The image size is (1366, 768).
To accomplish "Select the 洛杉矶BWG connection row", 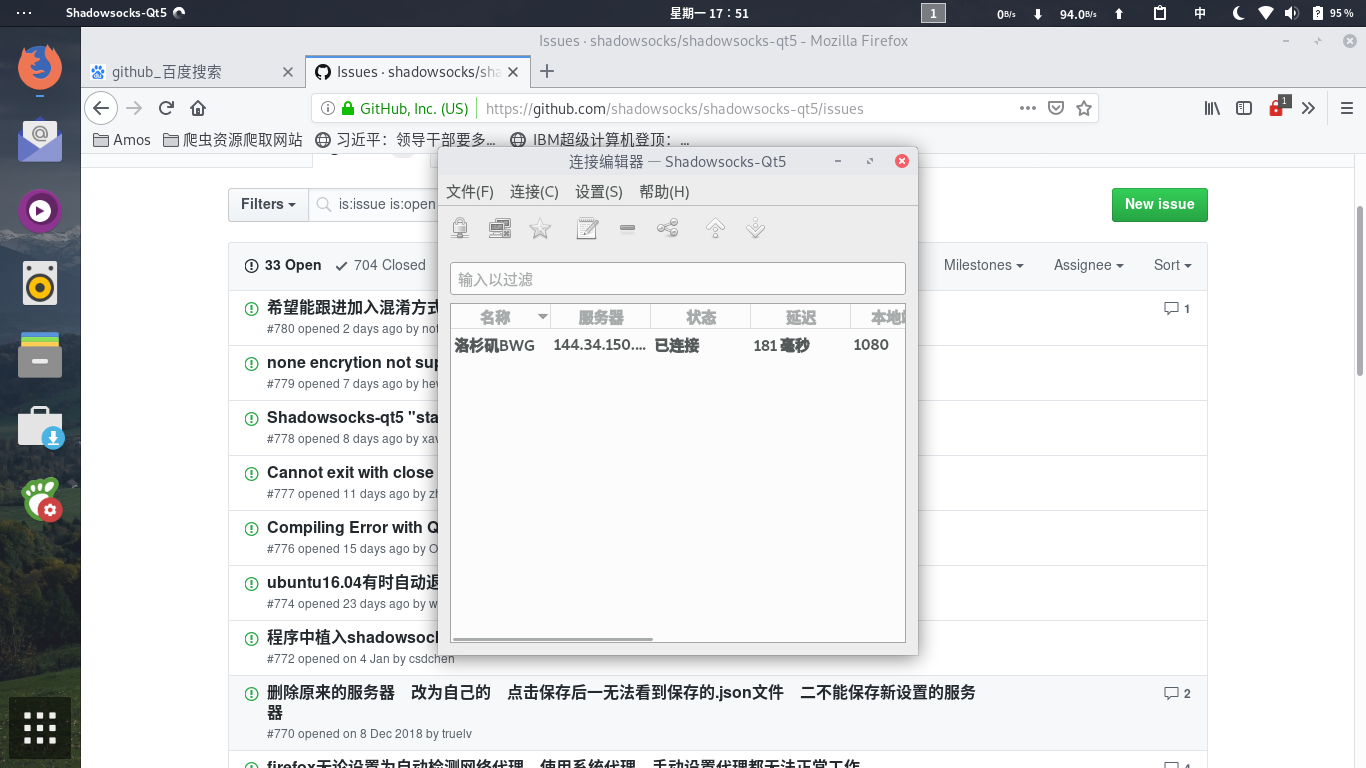I will coord(678,345).
